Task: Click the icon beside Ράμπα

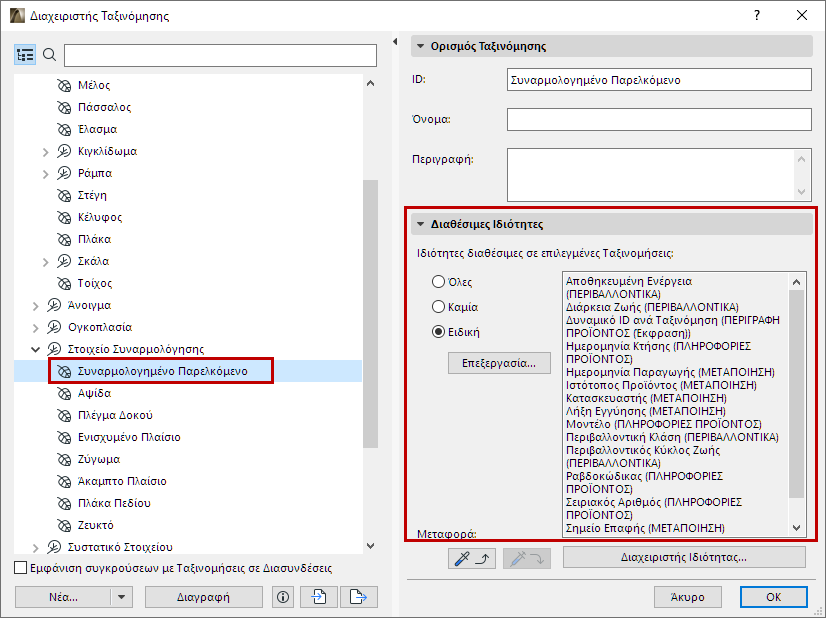Action: click(64, 173)
